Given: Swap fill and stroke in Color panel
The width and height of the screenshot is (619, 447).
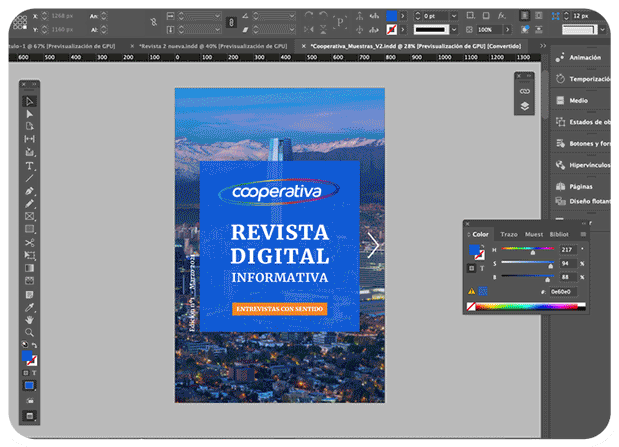Looking at the screenshot, I should (483, 247).
